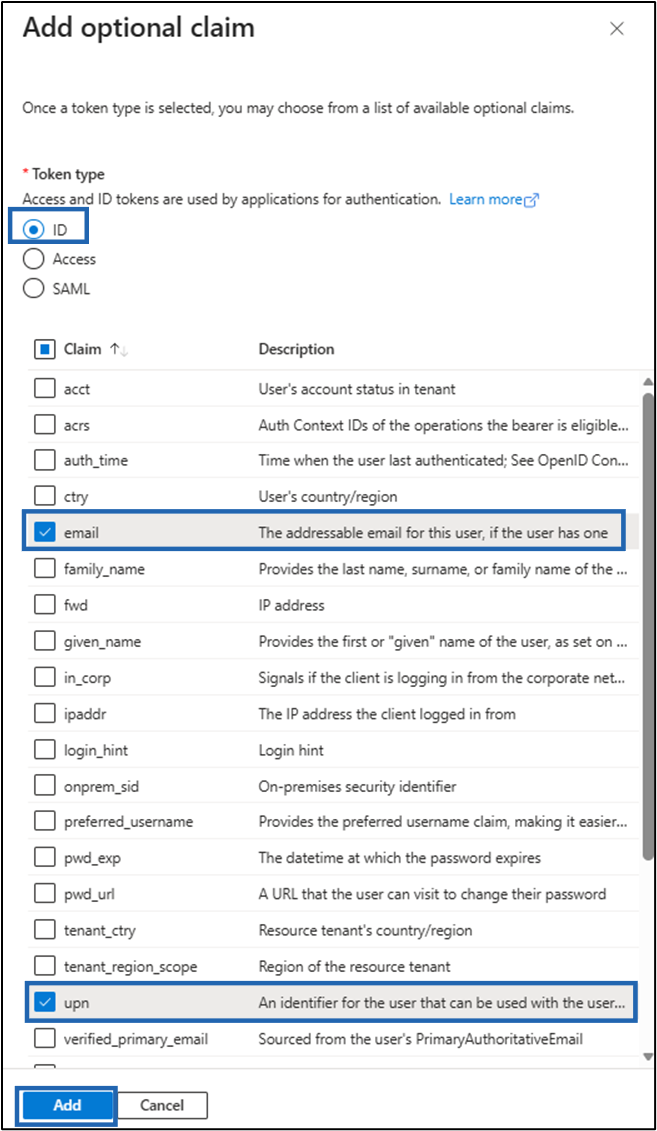Image resolution: width=657 pixels, height=1131 pixels.
Task: Check the acrs claim checkbox
Action: pos(45,425)
